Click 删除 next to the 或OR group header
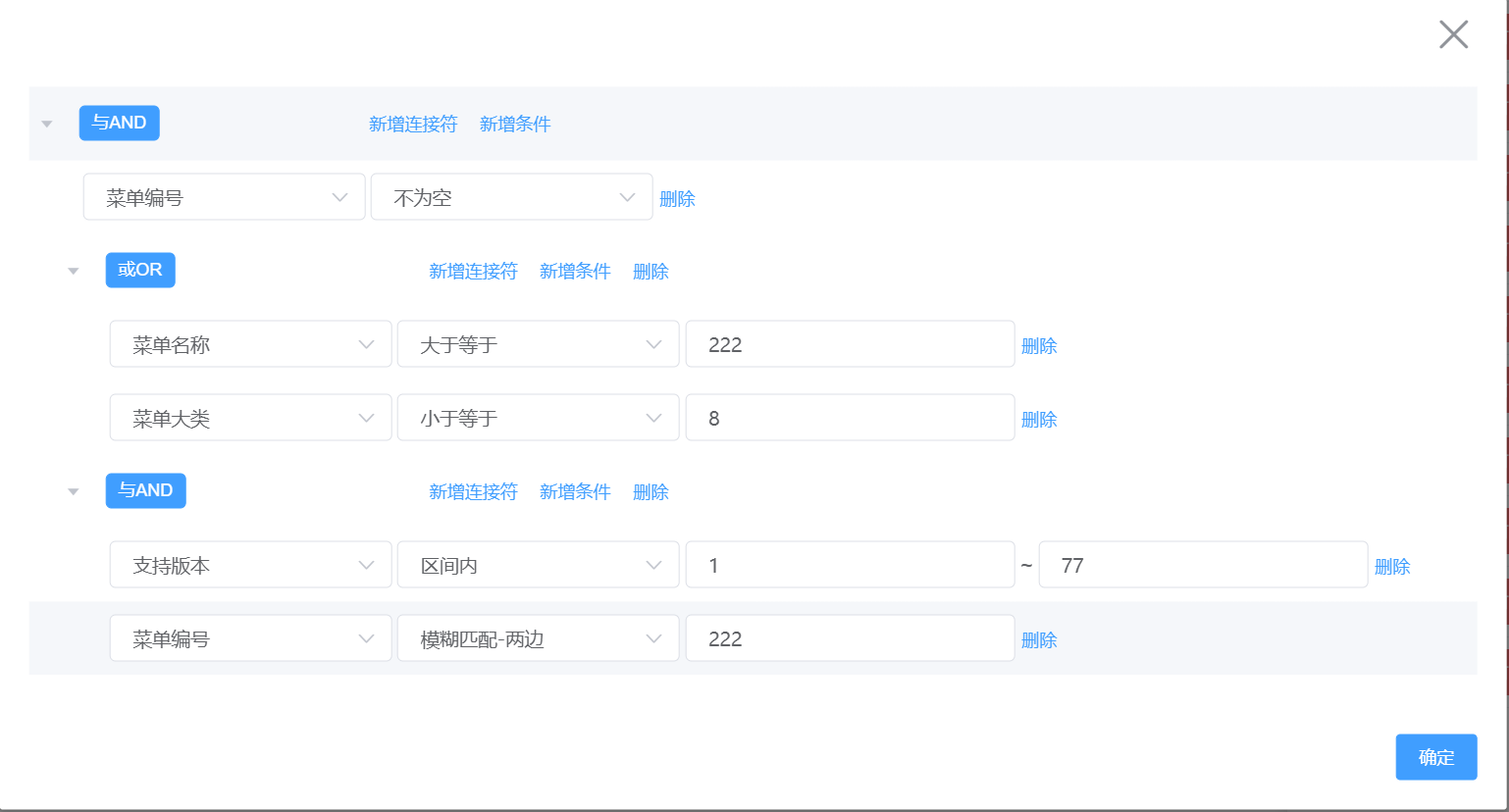Image resolution: width=1509 pixels, height=812 pixels. (x=650, y=271)
